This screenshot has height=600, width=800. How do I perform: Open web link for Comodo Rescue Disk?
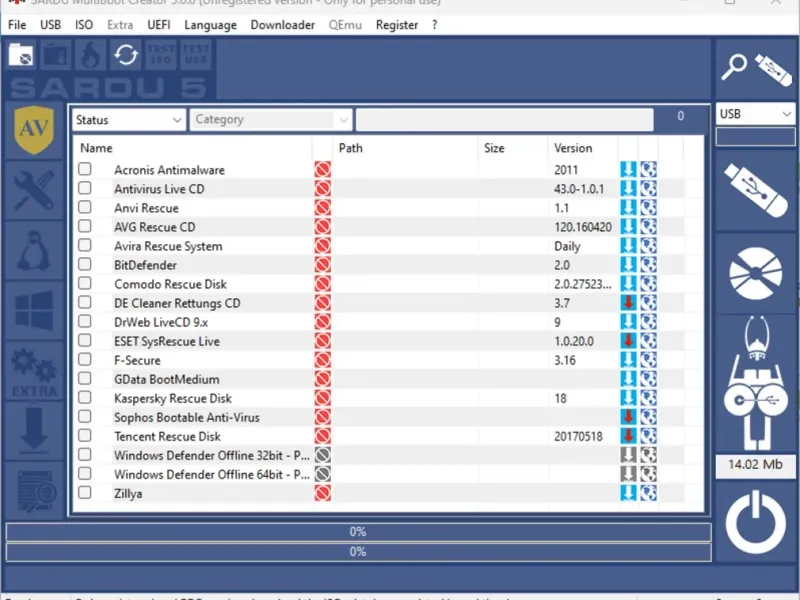click(648, 284)
